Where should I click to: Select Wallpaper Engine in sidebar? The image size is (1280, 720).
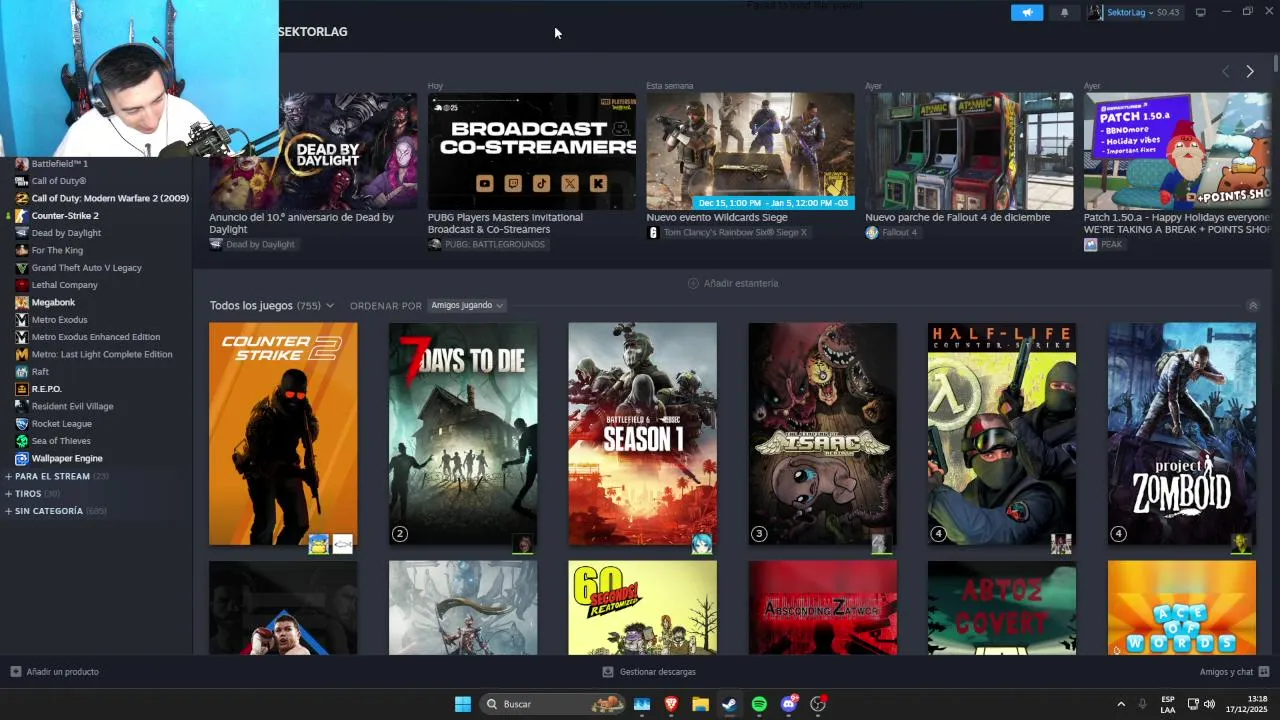[67, 458]
